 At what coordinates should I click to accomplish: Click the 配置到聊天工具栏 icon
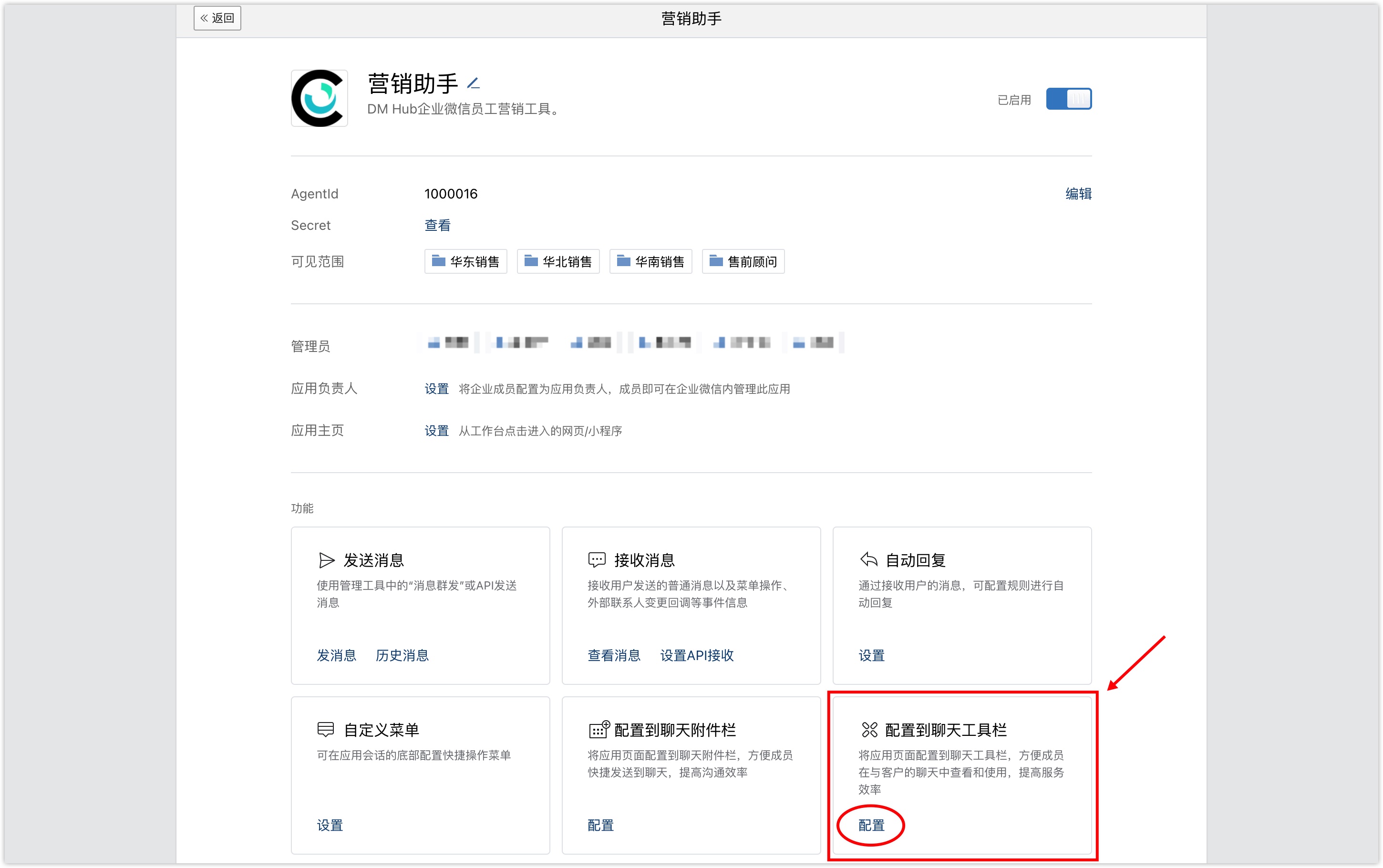coord(869,730)
